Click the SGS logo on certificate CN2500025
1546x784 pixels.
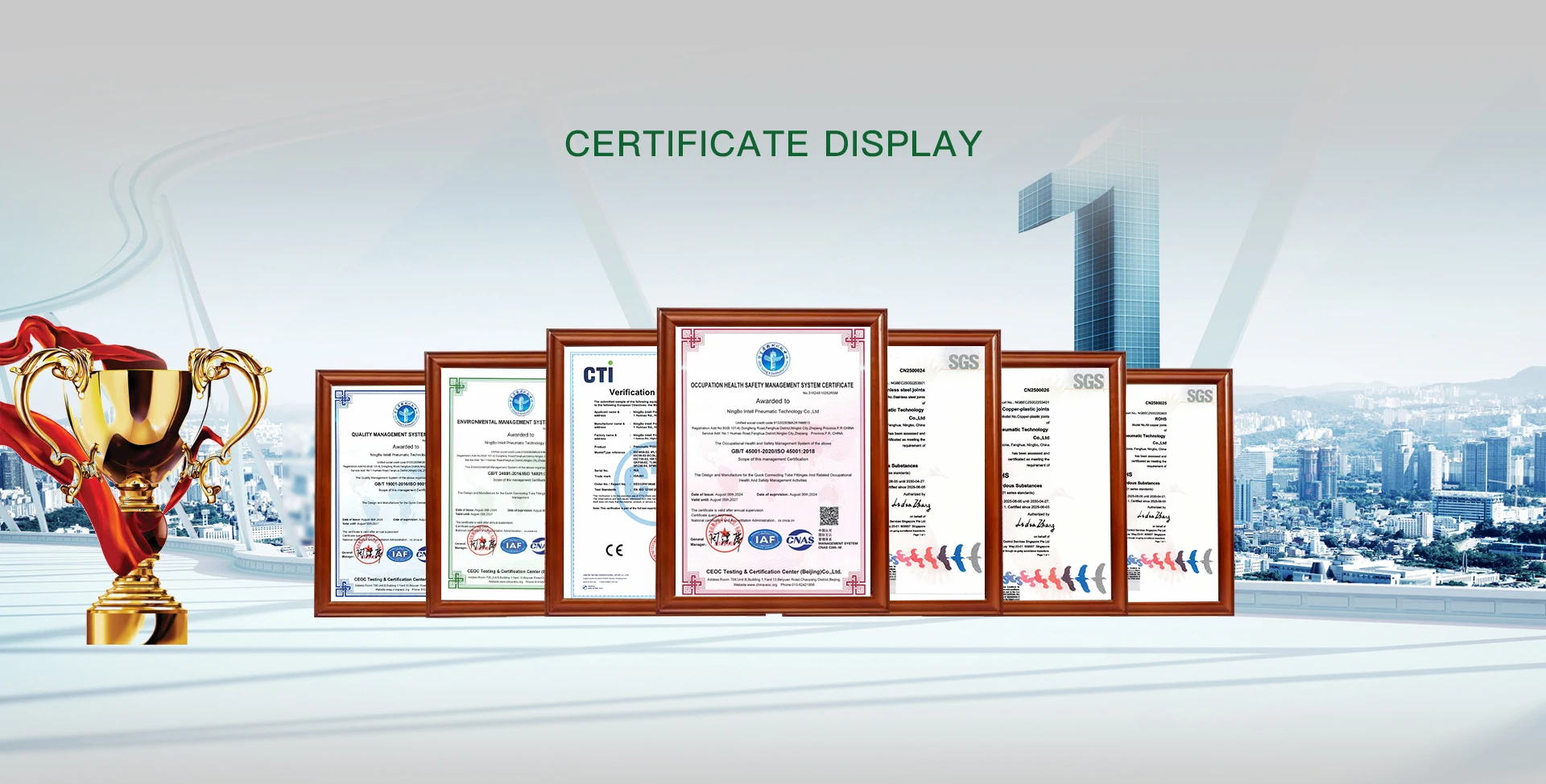[1199, 395]
